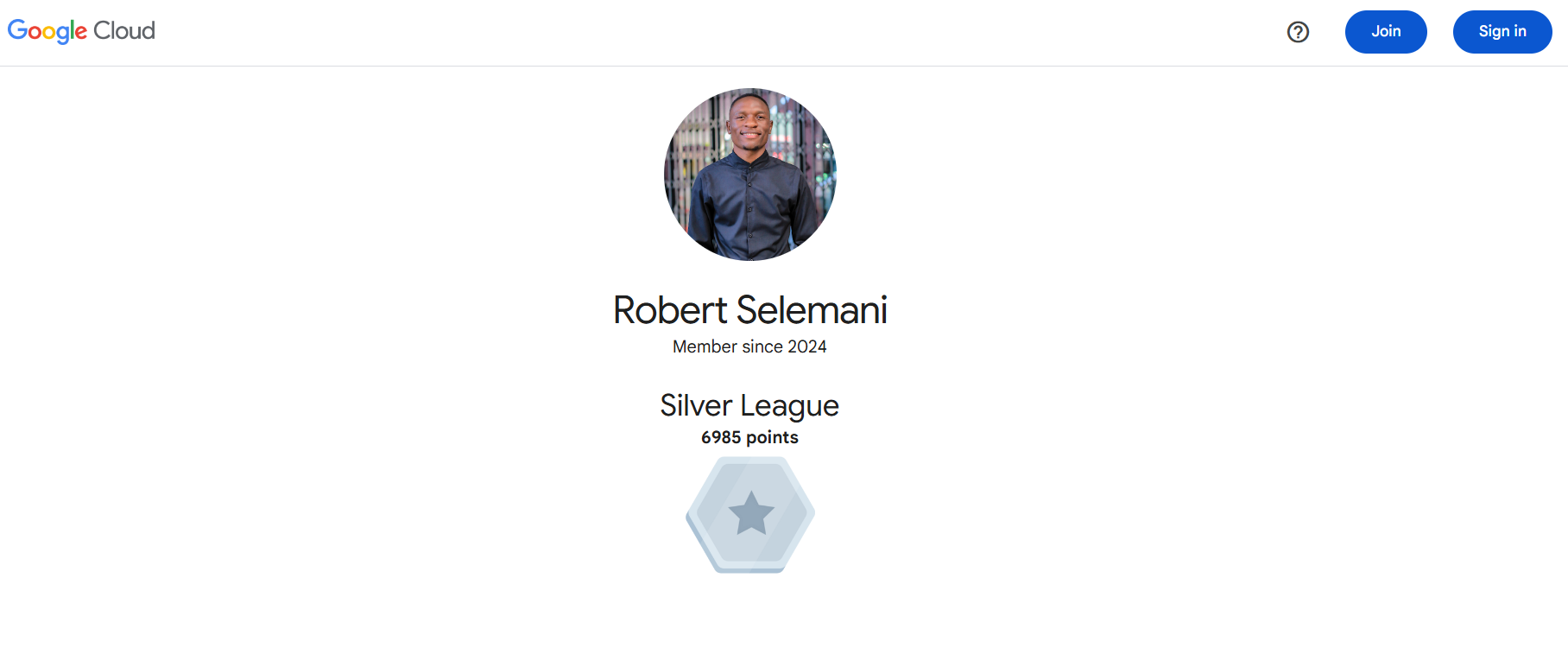Click the star inside the league badge

point(751,513)
